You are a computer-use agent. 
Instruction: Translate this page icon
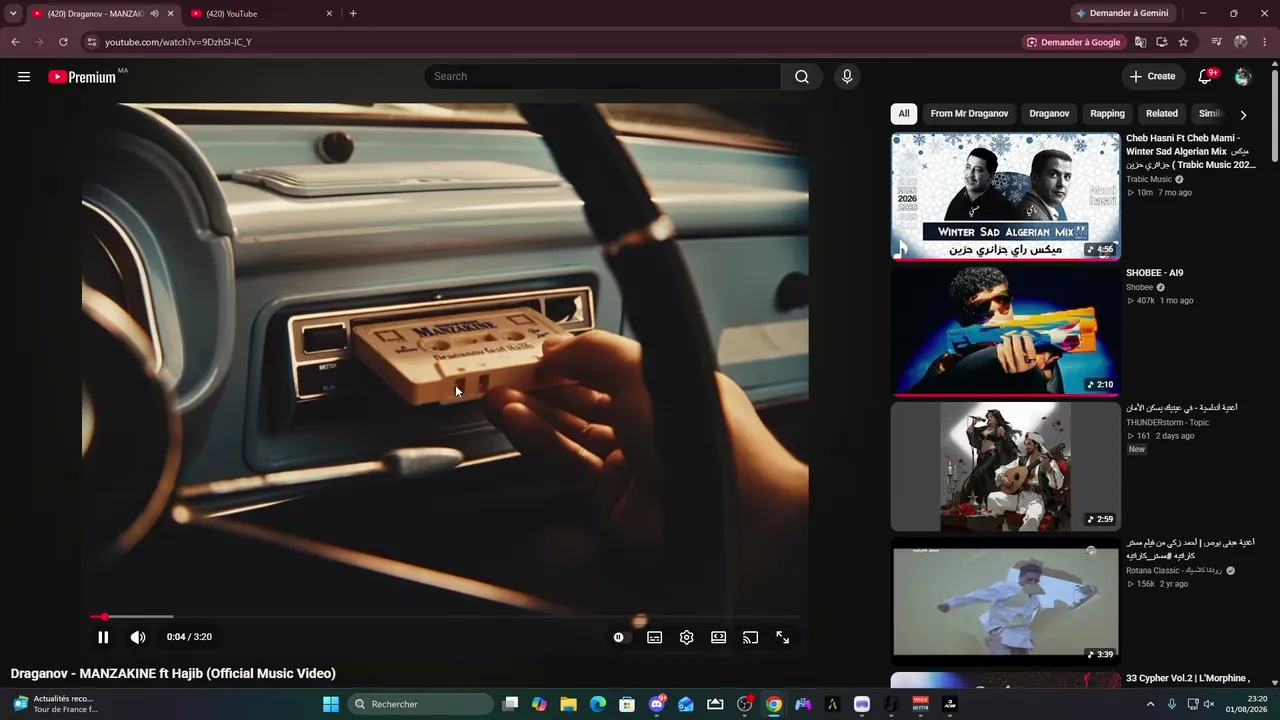[1140, 42]
